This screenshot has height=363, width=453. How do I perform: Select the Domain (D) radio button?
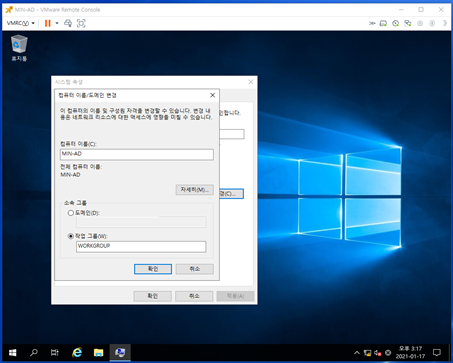(71, 213)
